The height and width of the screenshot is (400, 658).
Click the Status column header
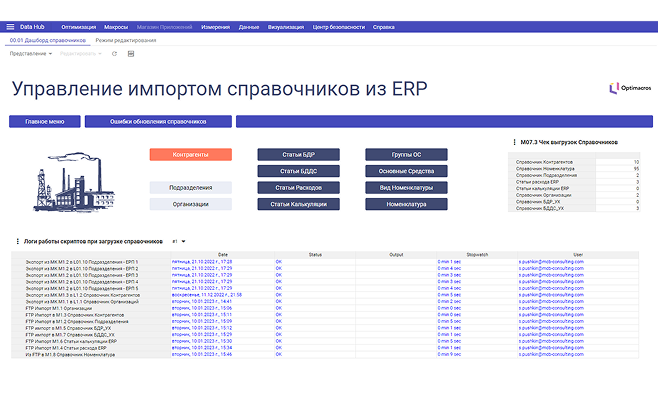click(x=315, y=255)
